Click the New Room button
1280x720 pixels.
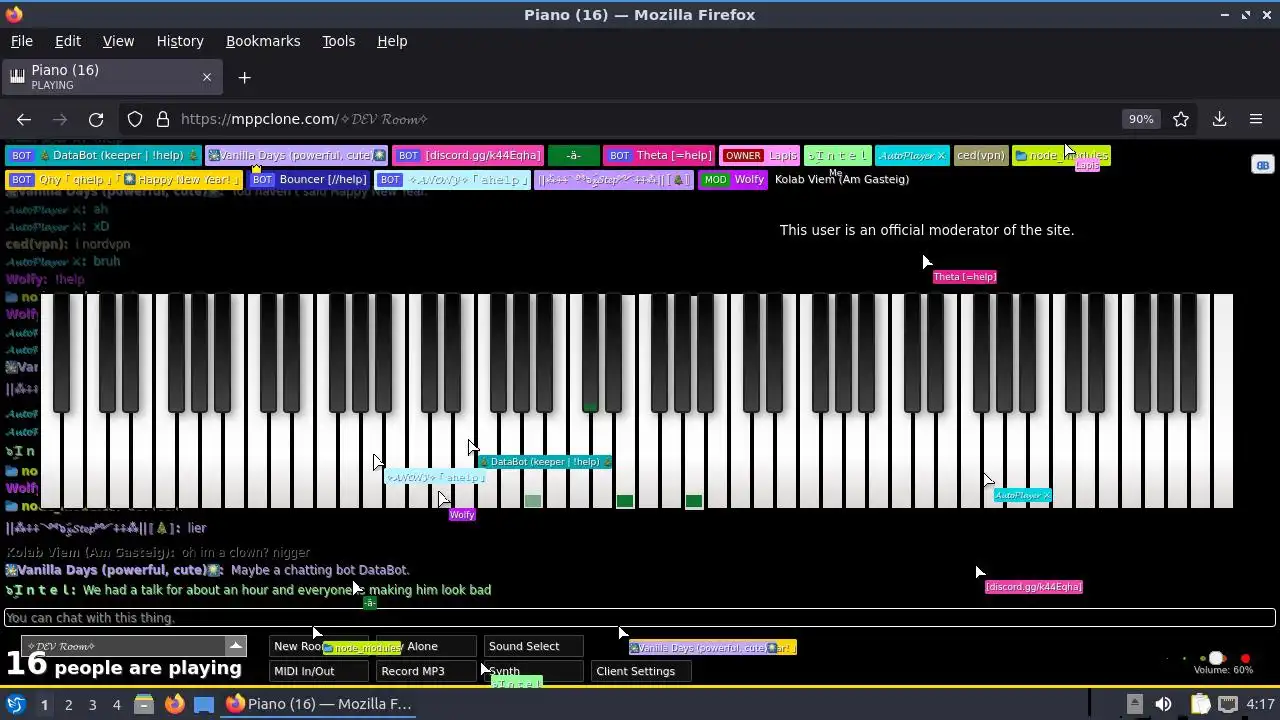(x=319, y=646)
